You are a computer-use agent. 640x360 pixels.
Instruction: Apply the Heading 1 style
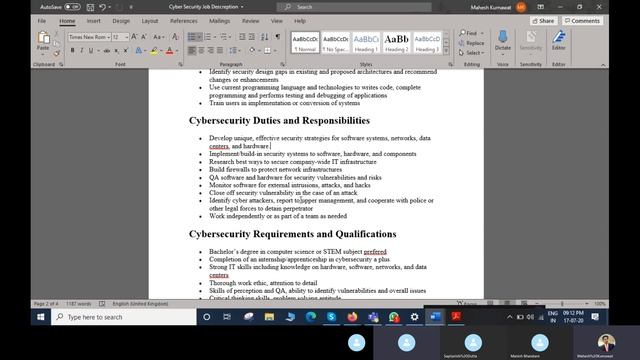click(366, 42)
